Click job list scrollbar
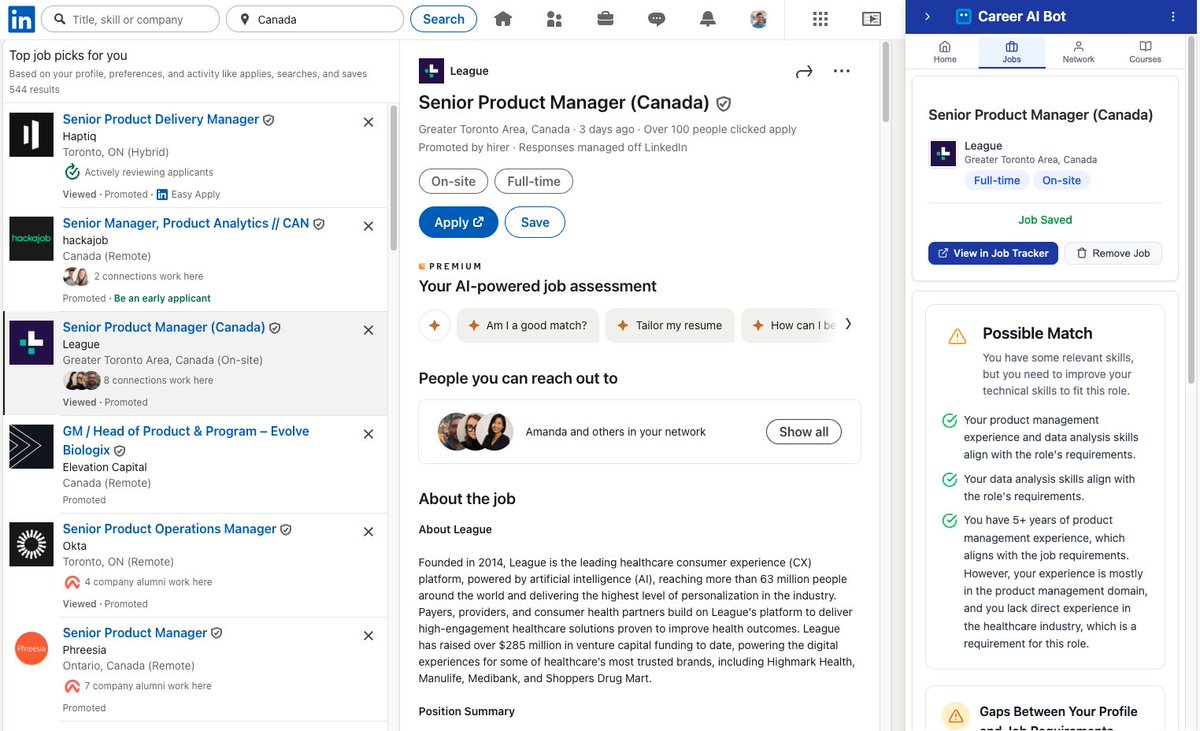This screenshot has height=731, width=1200. pos(393,180)
